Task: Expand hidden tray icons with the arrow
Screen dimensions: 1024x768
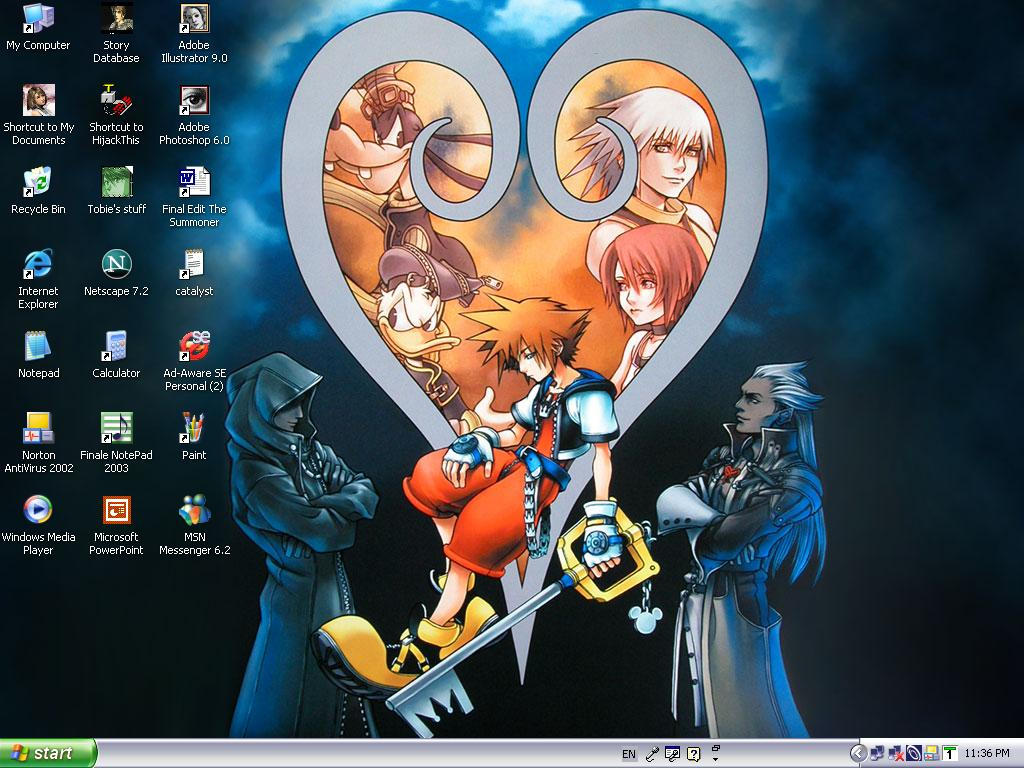Action: (858, 754)
